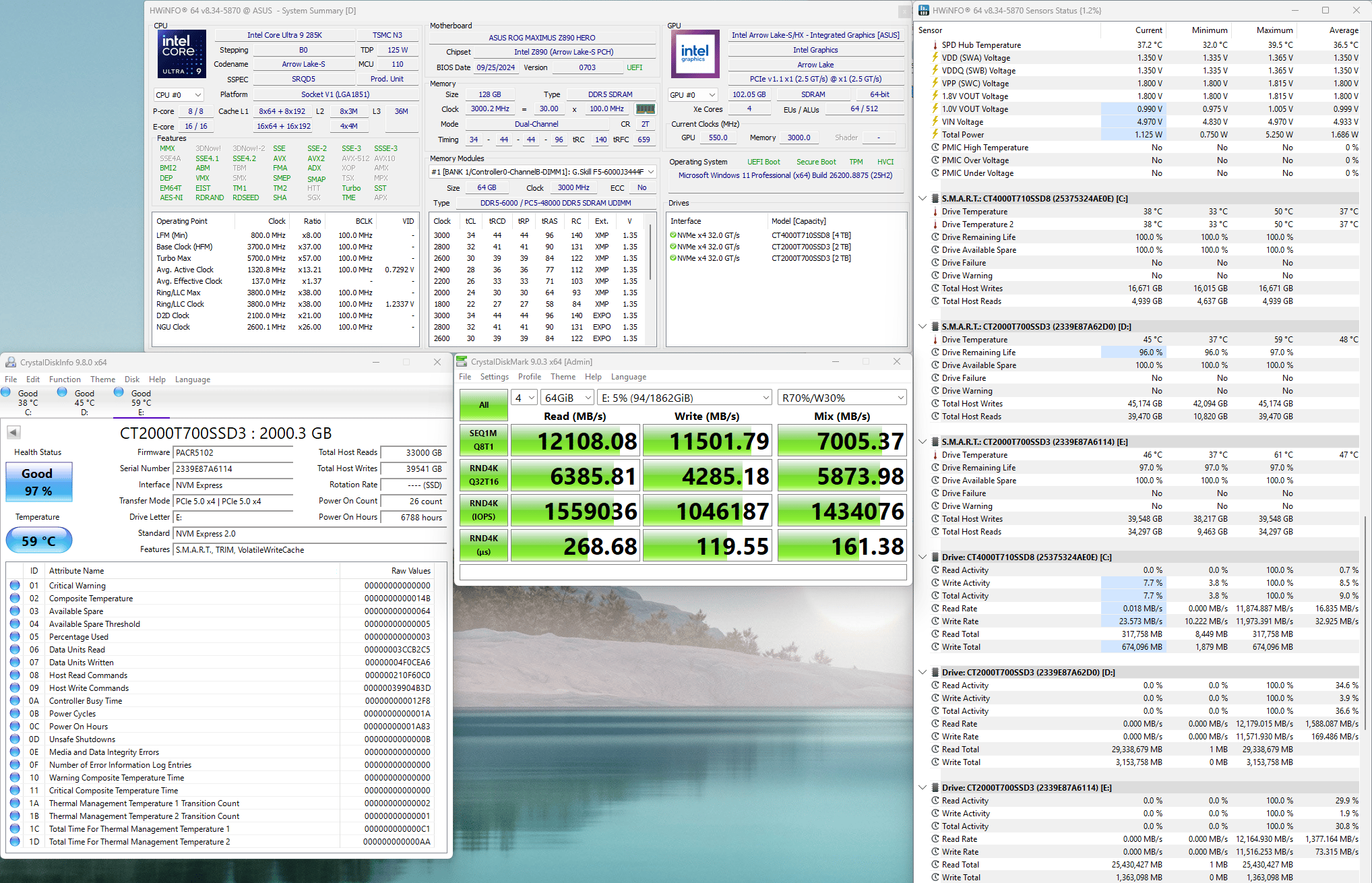Screen dimensions: 1372x883
Task: Open the memory module BANK 1 dropdown
Action: (x=542, y=172)
